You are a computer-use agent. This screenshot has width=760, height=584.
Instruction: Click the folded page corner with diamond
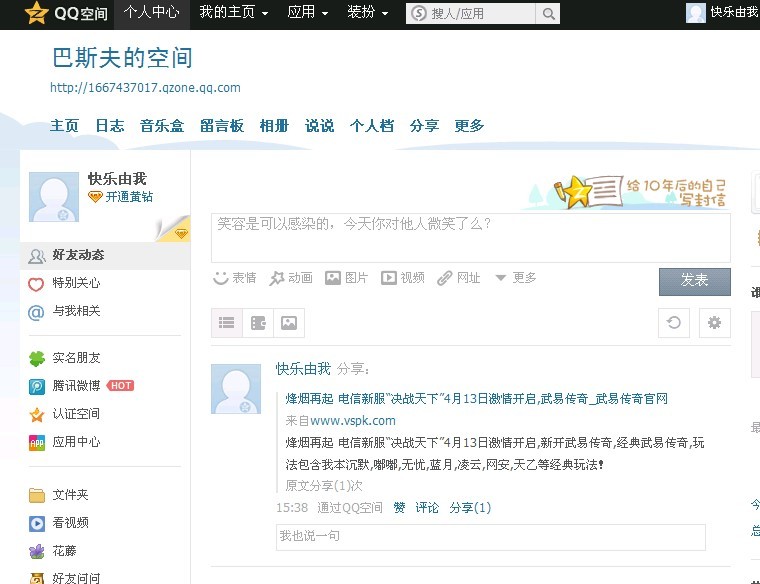(x=173, y=229)
